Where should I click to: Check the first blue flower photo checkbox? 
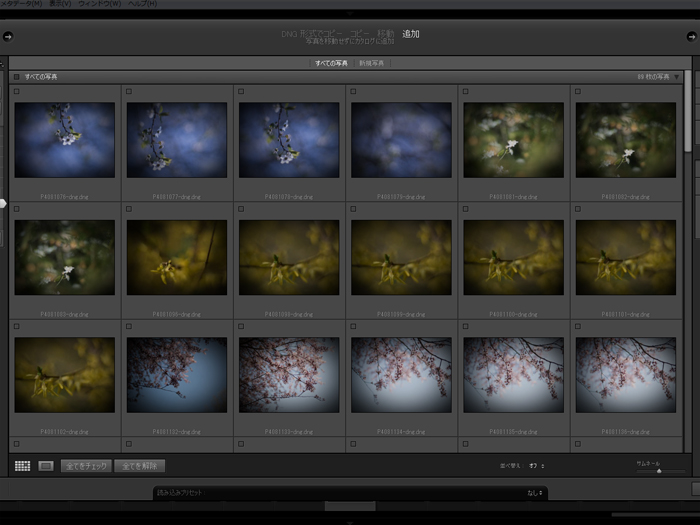17,92
